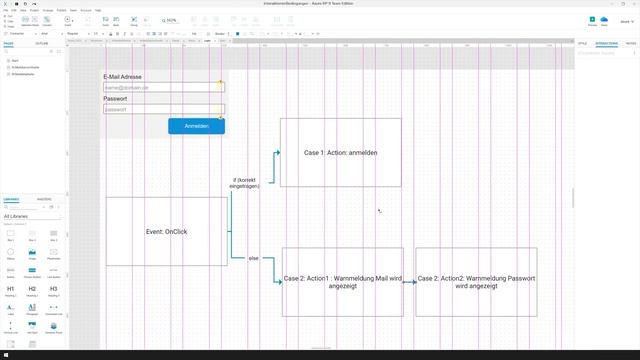Image resolution: width=640 pixels, height=360 pixels.
Task: Switch to the Libraries tab
Action: pos(11,199)
